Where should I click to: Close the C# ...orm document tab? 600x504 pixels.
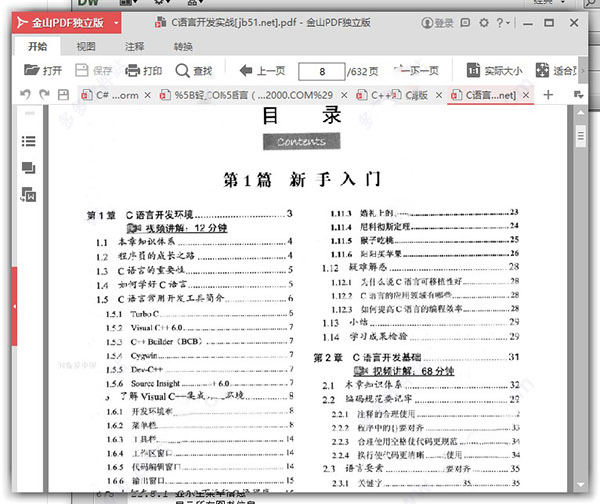click(147, 95)
